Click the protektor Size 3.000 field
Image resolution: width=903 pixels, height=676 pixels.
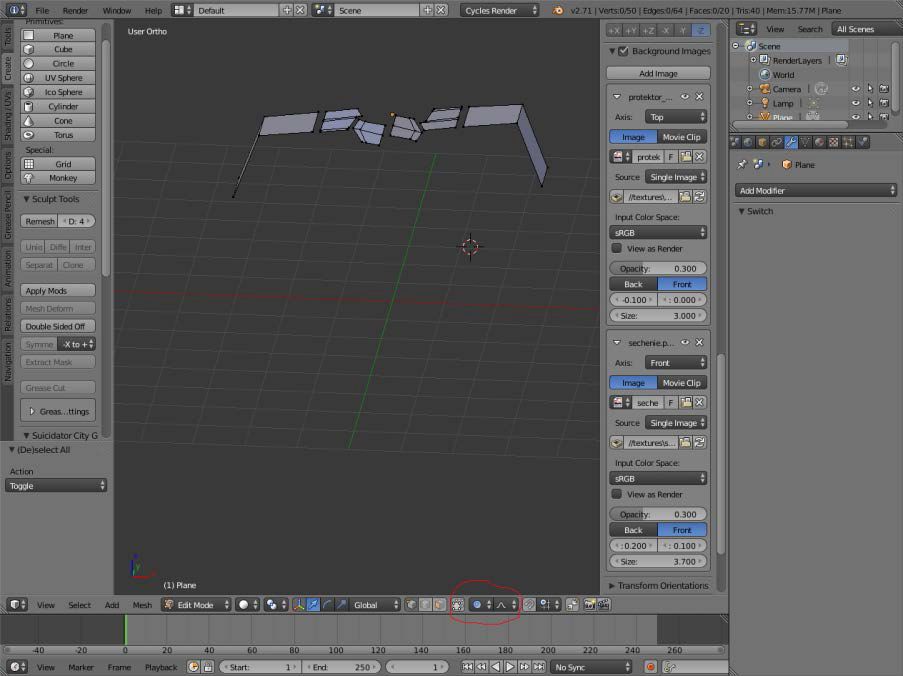point(658,316)
